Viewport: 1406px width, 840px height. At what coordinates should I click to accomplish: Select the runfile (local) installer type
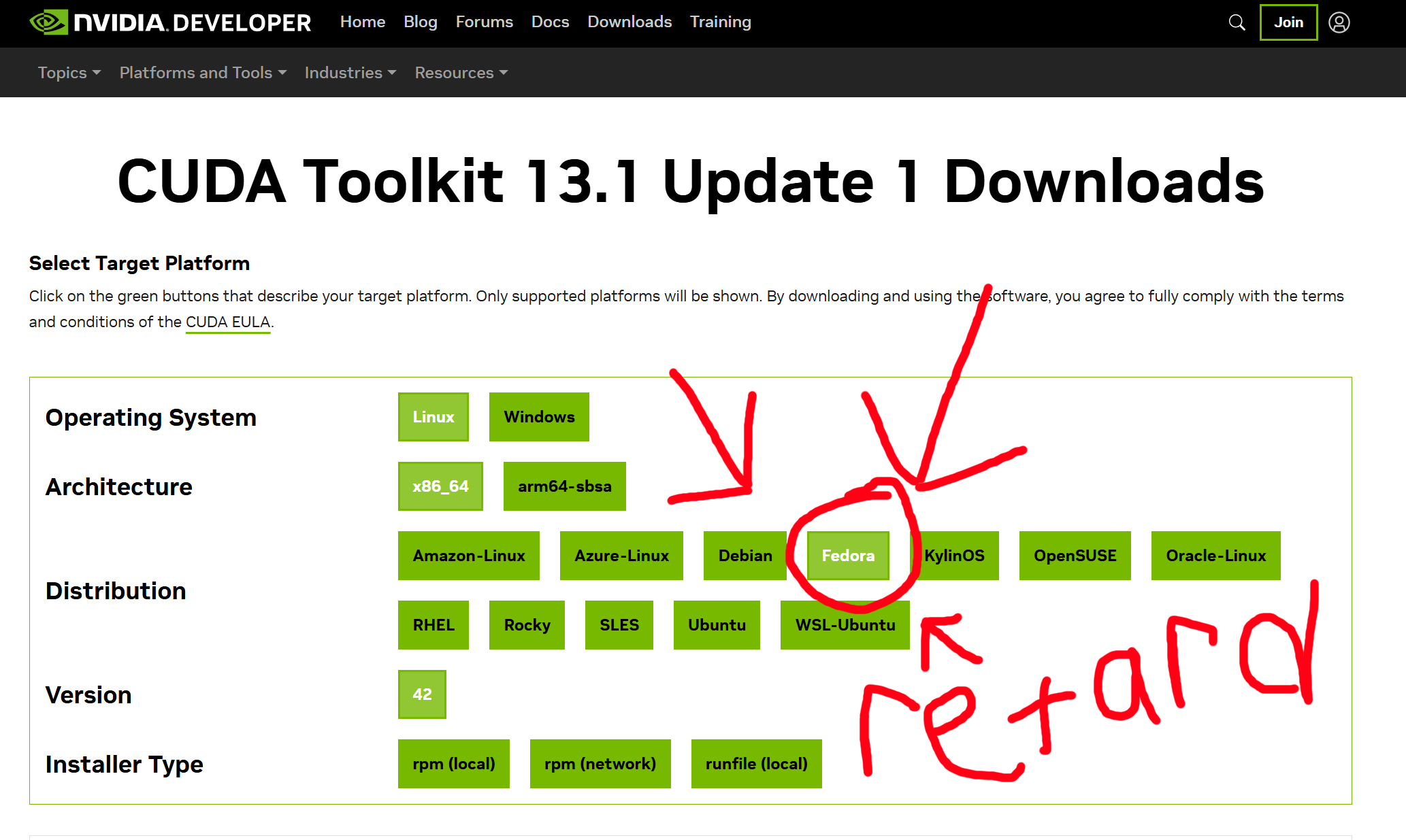click(x=756, y=764)
